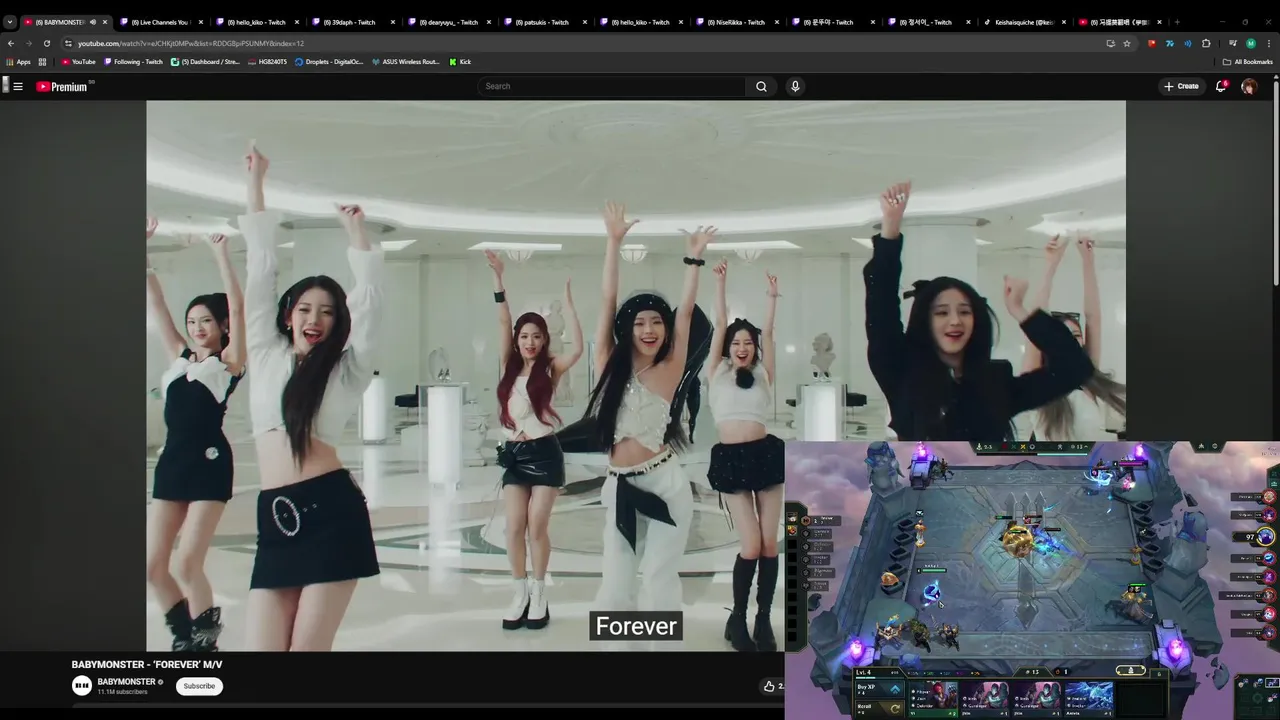This screenshot has width=1280, height=720.
Task: Click the tab groups grid icon in the bookmarks bar
Action: click(x=42, y=62)
